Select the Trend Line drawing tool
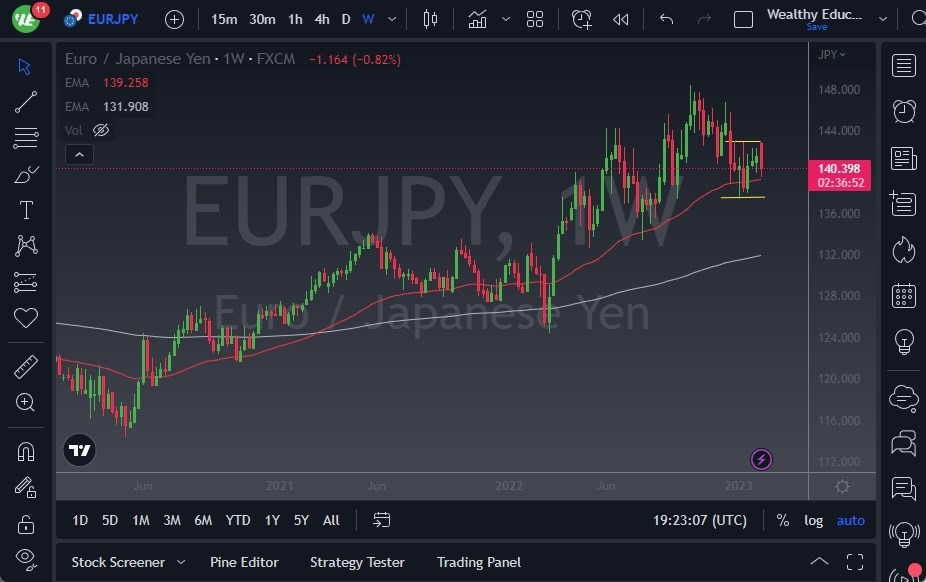Viewport: 926px width, 582px height. (x=25, y=101)
